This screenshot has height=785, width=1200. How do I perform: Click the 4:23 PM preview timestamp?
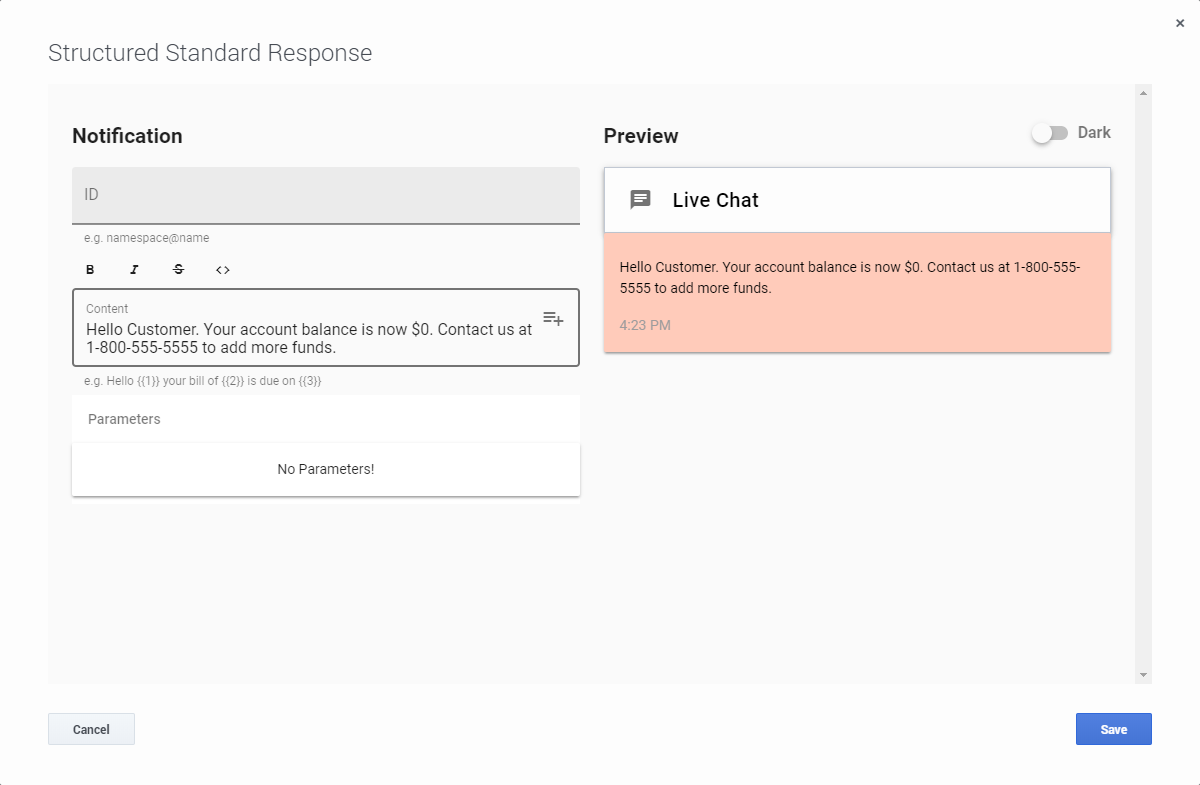645,325
